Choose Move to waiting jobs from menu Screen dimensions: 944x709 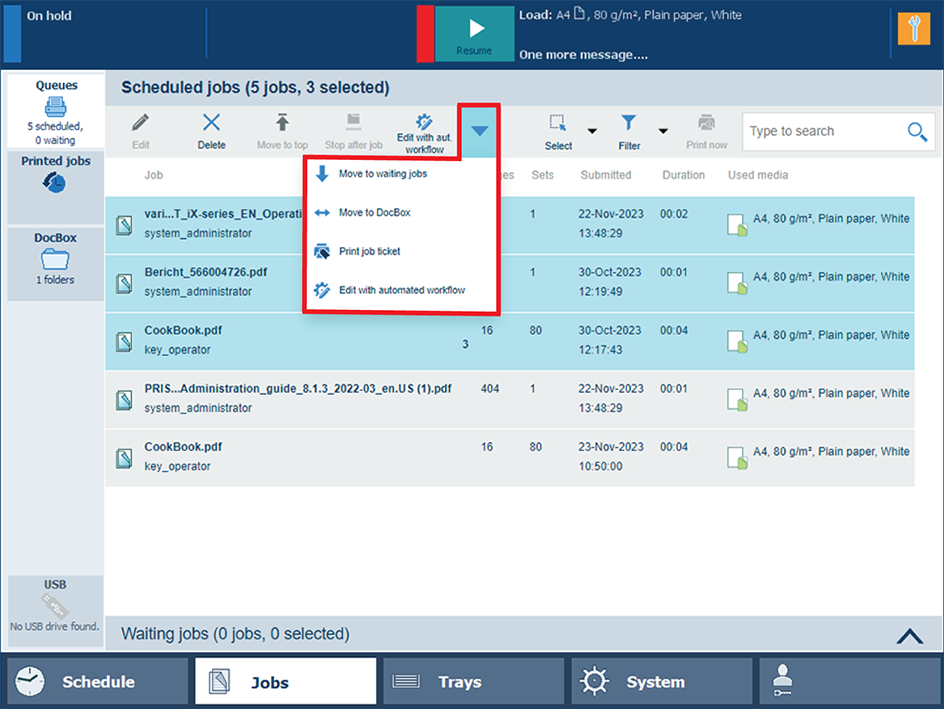[x=382, y=174]
